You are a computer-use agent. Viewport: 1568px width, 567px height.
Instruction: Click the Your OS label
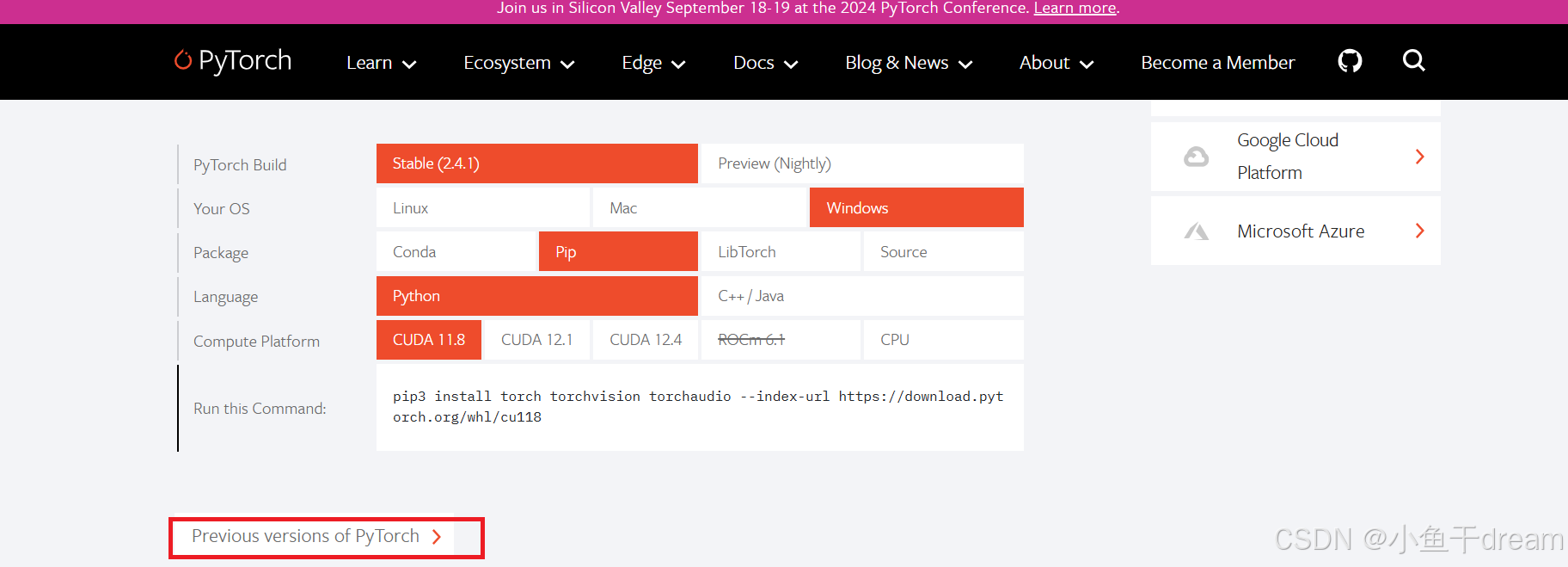tap(222, 209)
